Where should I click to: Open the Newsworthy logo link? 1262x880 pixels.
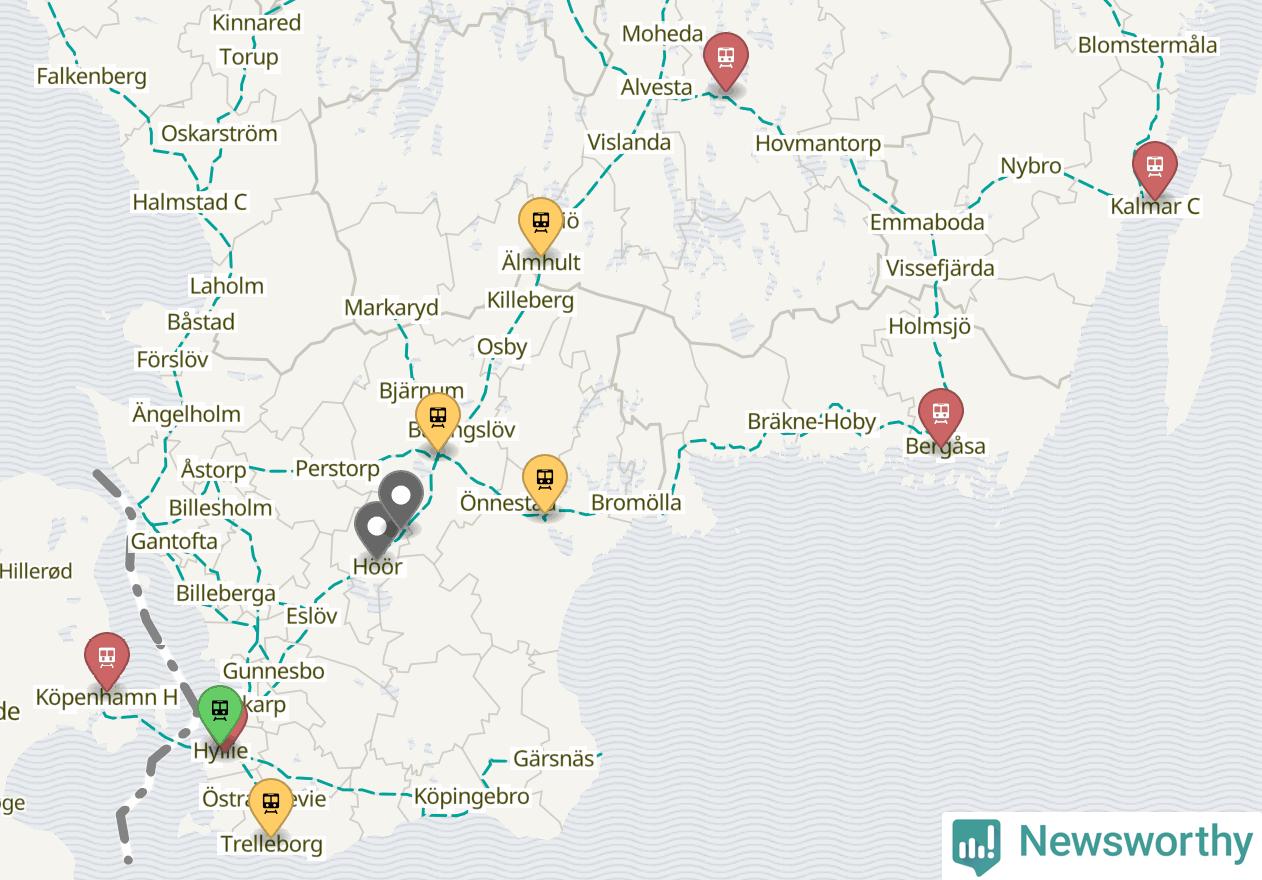pos(1102,843)
